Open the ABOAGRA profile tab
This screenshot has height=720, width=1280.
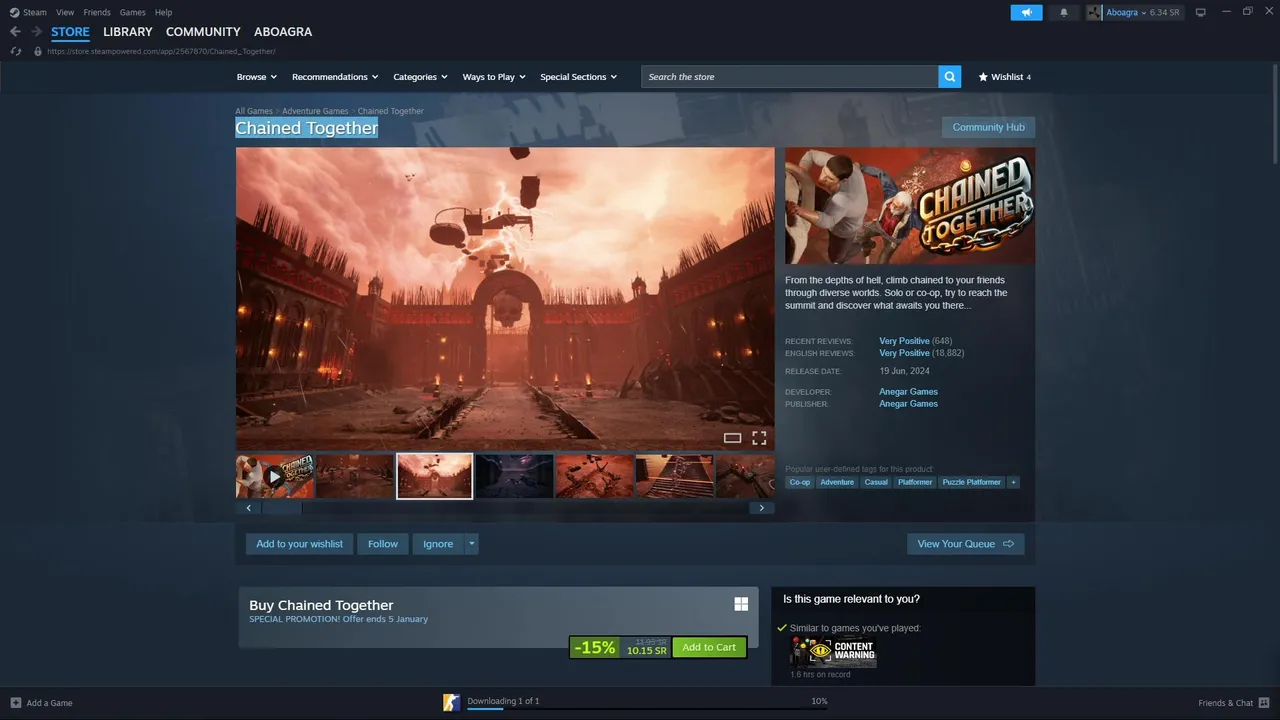(x=283, y=32)
